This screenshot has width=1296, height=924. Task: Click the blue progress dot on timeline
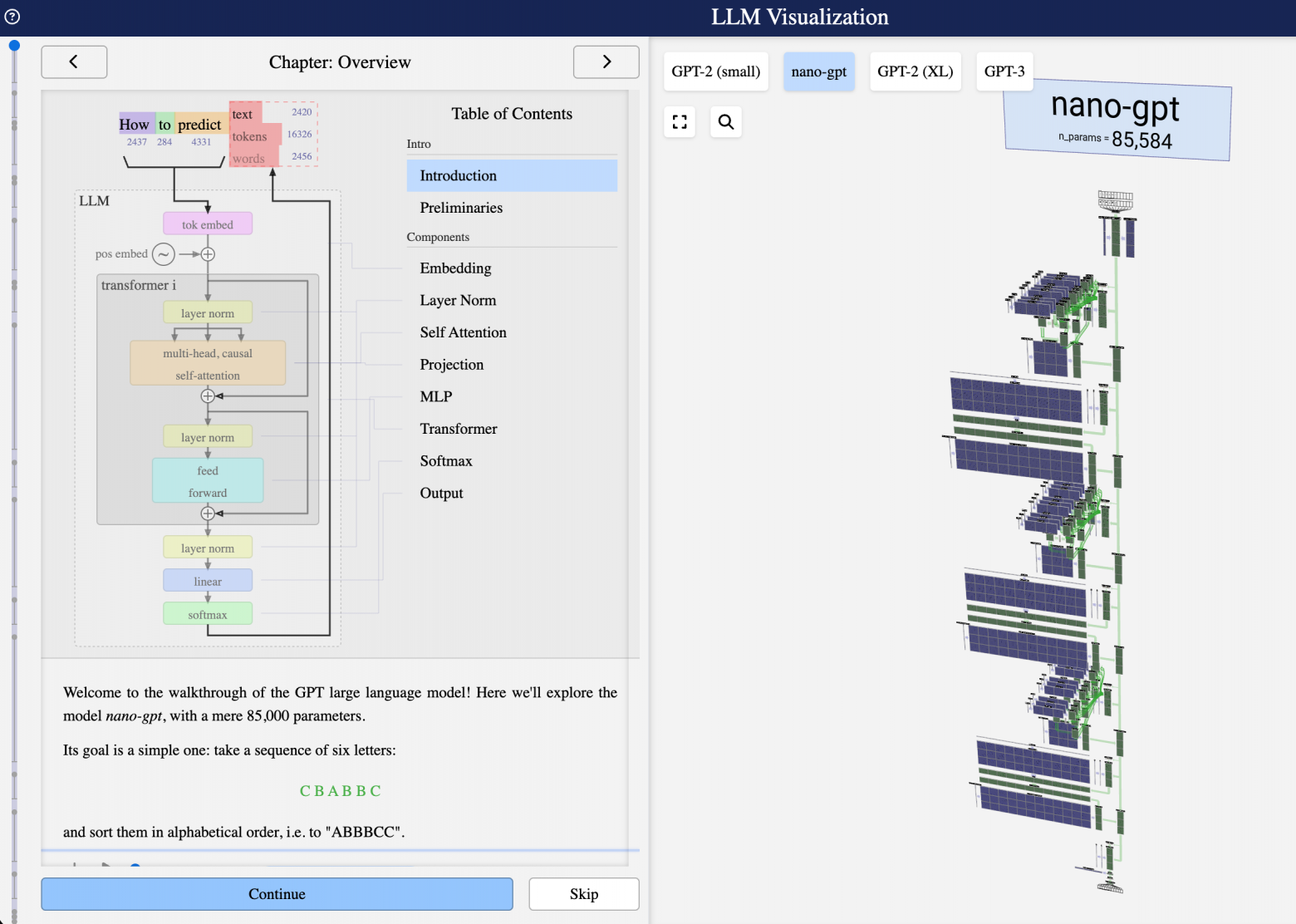(14, 46)
